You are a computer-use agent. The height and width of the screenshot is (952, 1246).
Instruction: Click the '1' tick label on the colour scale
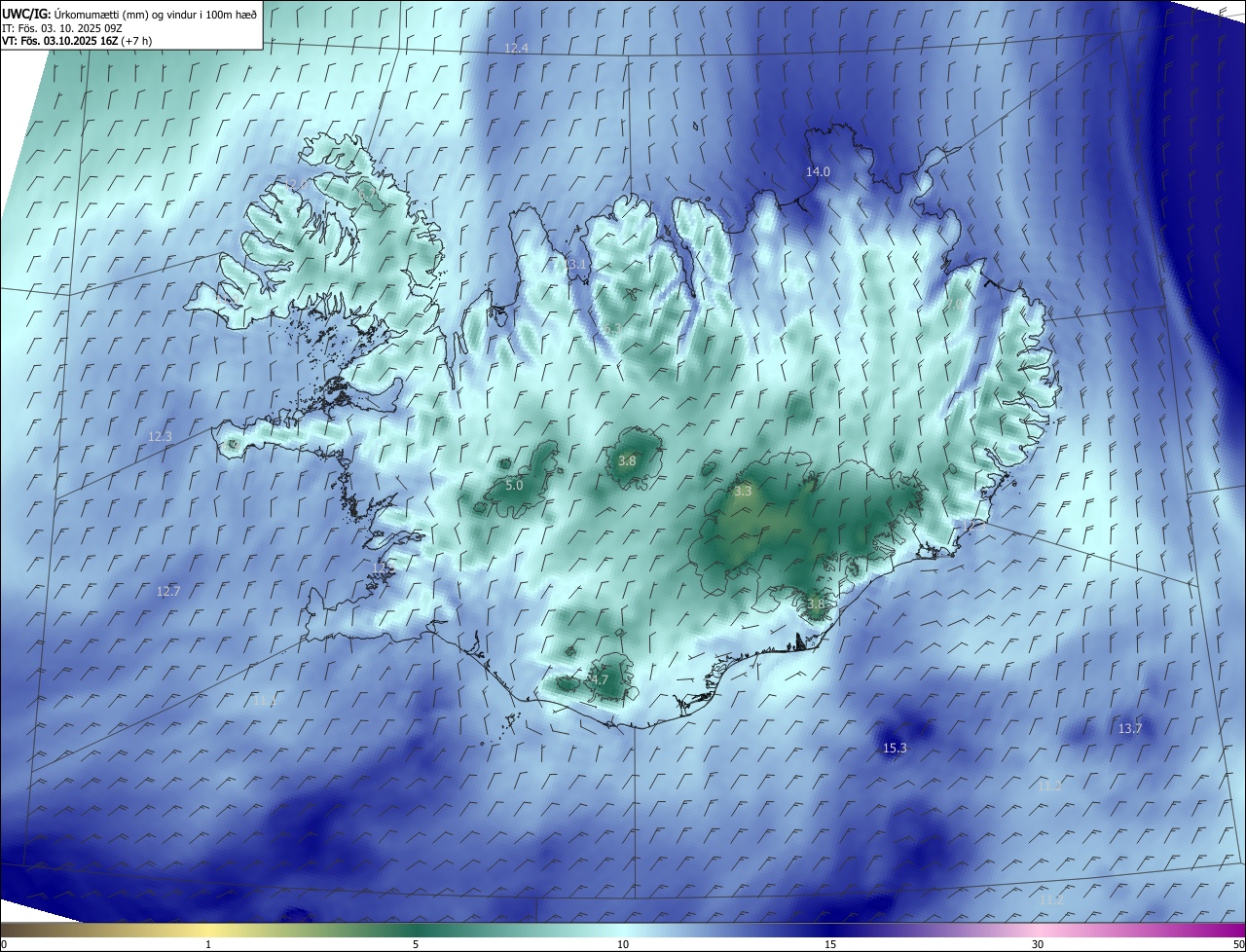pos(208,945)
